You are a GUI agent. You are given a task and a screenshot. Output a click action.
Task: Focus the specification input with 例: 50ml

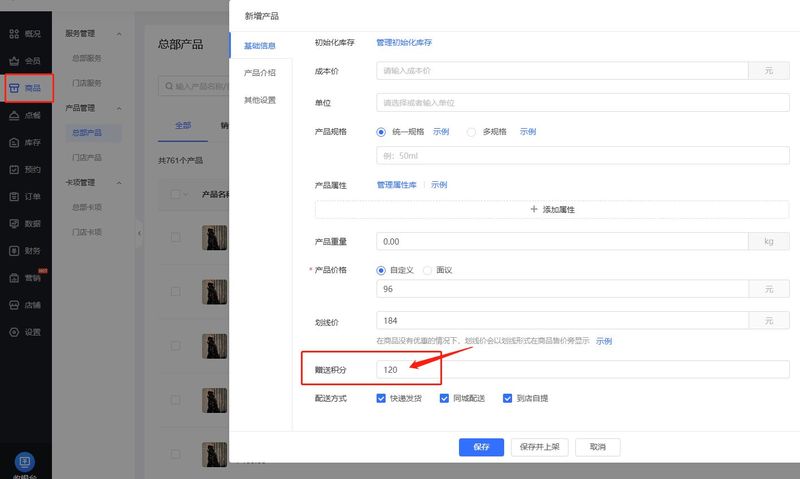pyautogui.click(x=583, y=156)
